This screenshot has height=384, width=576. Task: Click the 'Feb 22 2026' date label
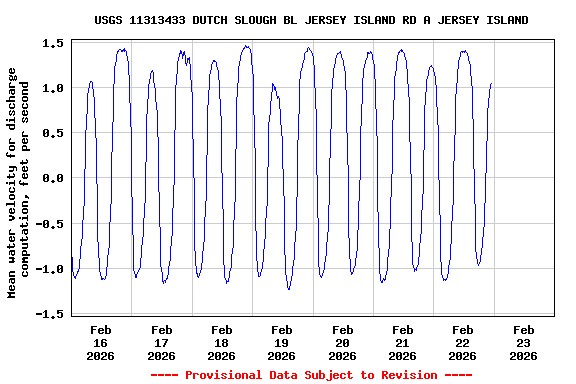pyautogui.click(x=462, y=343)
